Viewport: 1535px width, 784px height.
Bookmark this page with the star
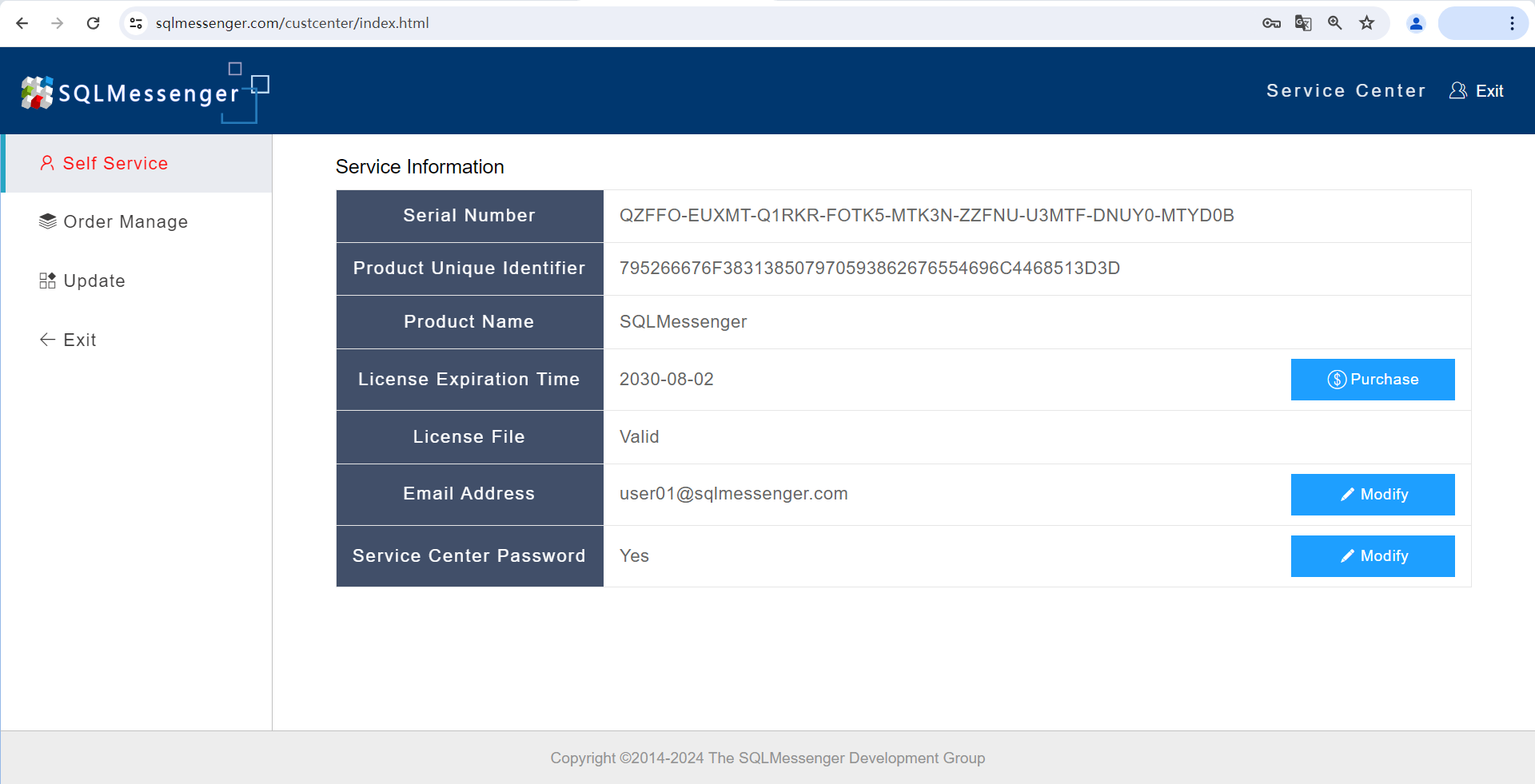(1367, 23)
